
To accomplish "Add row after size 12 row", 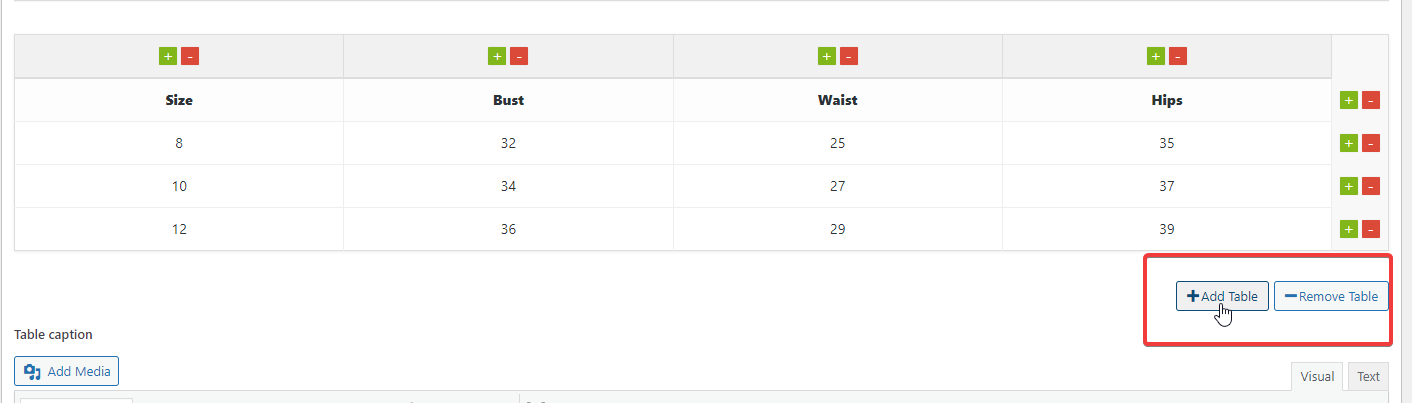I will 1348,229.
